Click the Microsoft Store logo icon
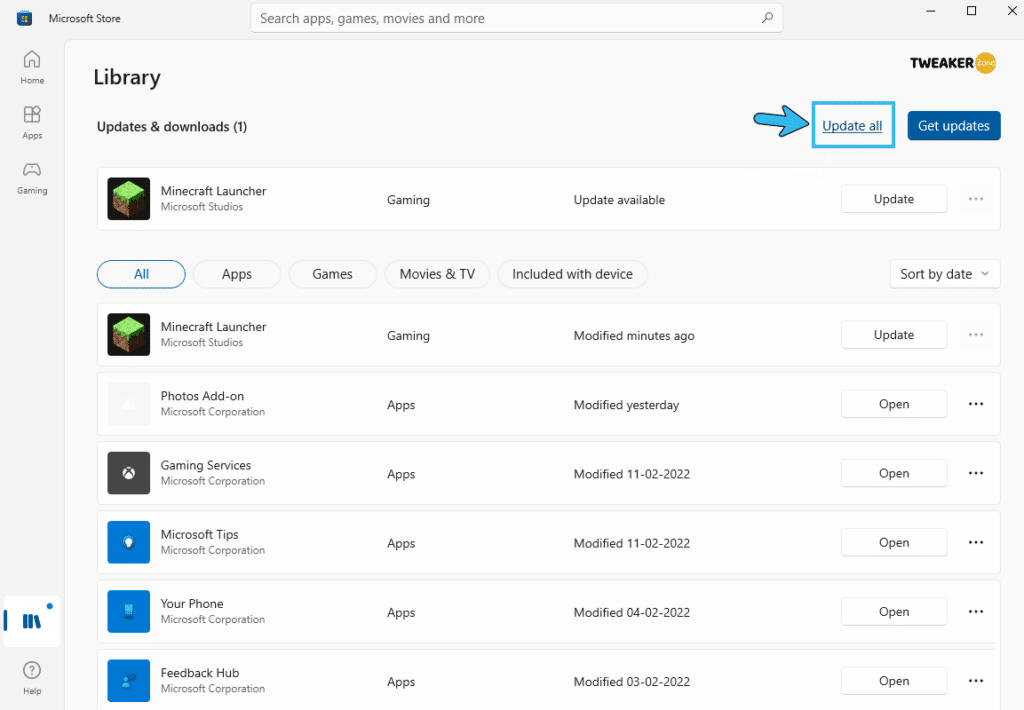 click(x=25, y=18)
